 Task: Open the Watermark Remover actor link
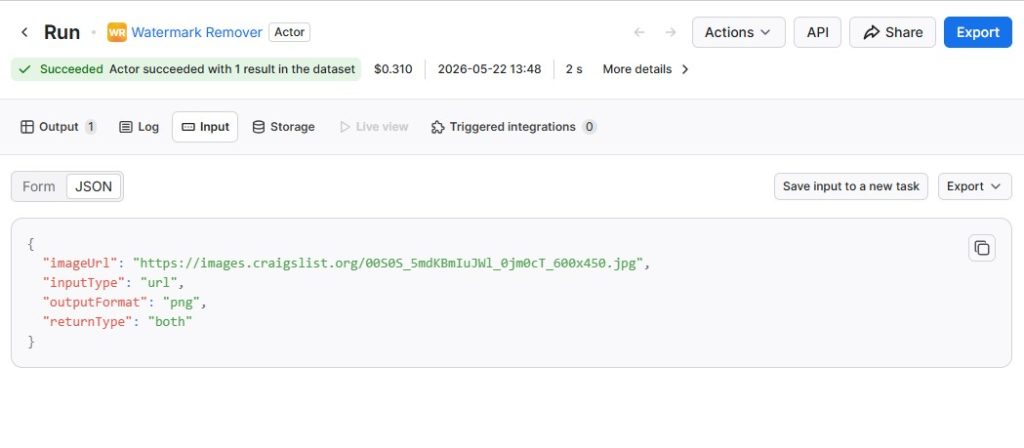click(197, 32)
